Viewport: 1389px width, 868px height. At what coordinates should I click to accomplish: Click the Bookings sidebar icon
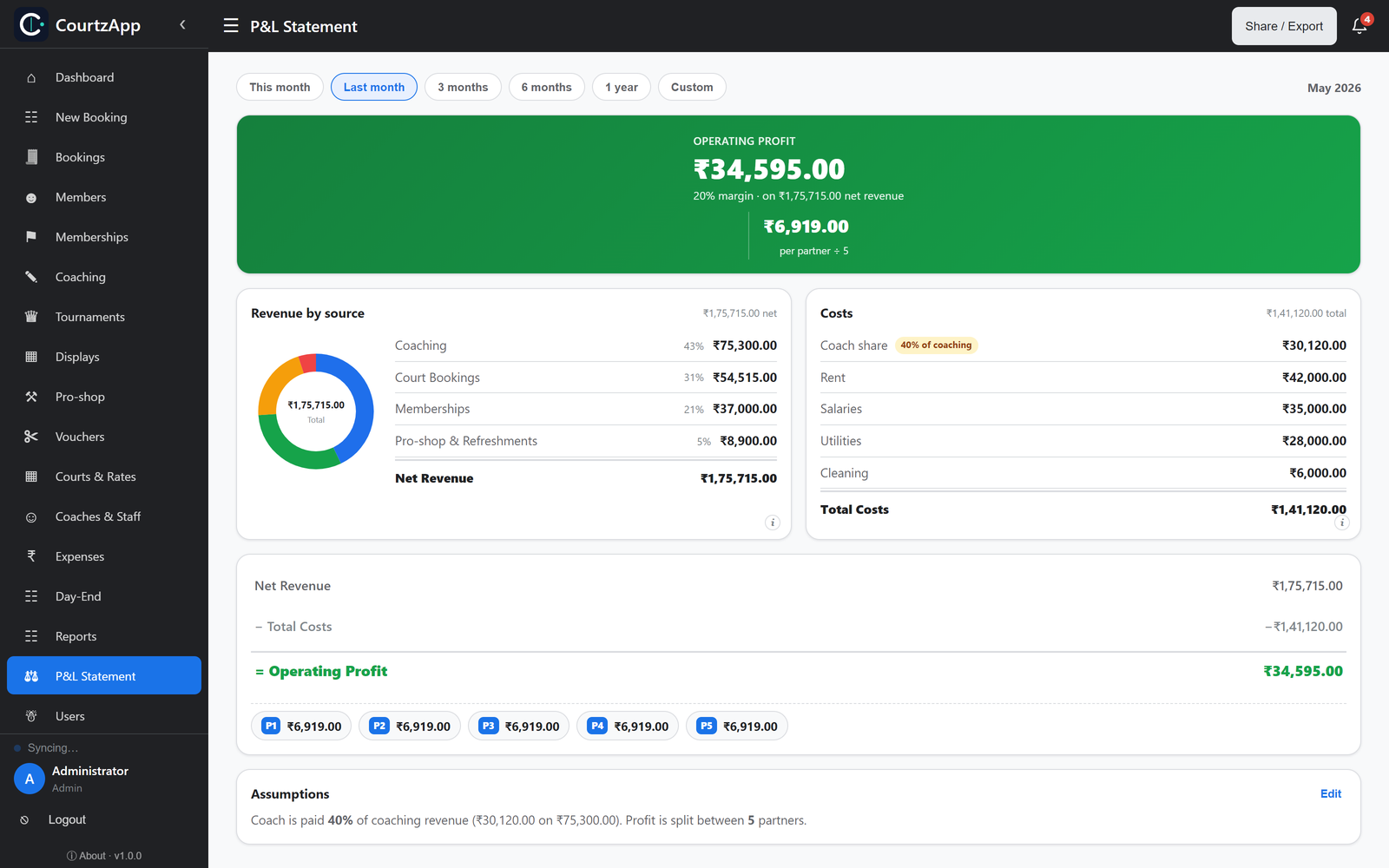pos(31,157)
